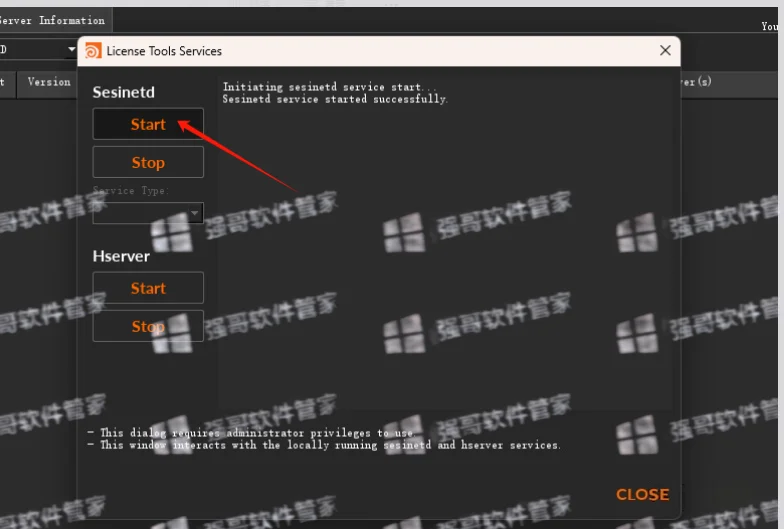Screen dimensions: 784x529
Task: Stop the Hserver service
Action: point(148,326)
